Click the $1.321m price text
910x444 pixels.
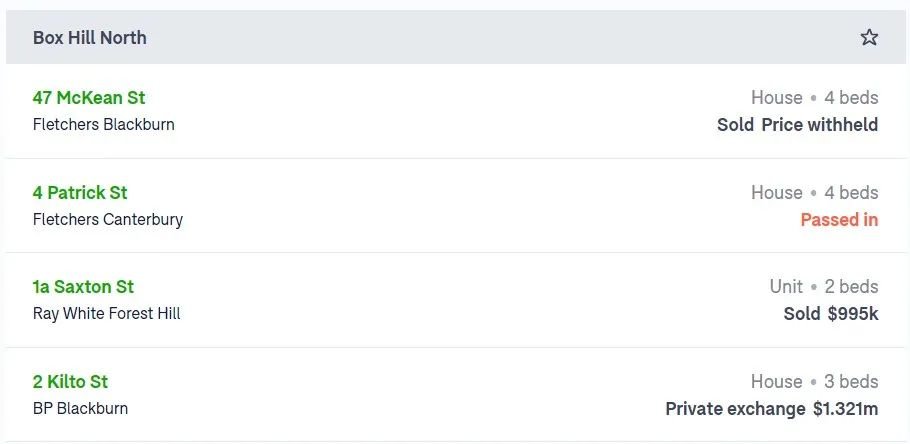point(846,408)
